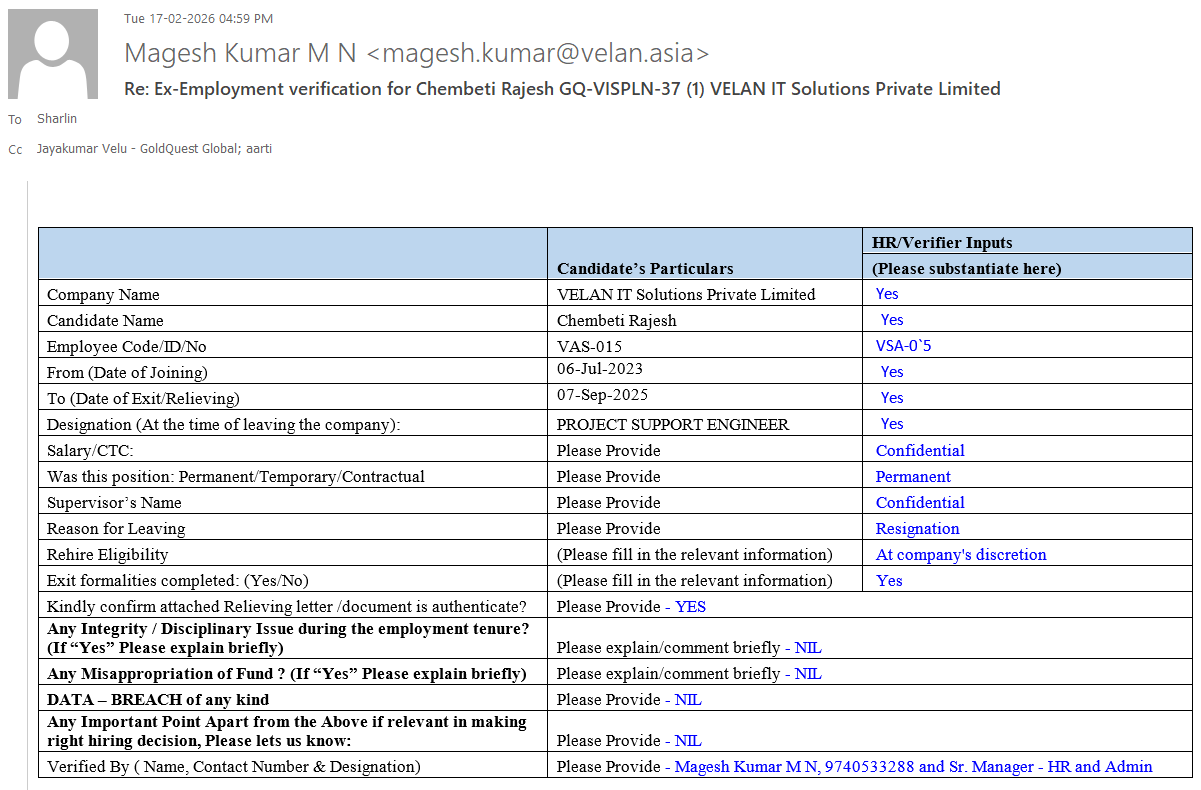Click 'Any Misappropriation of Fund ?' question
The height and width of the screenshot is (790, 1201).
click(x=287, y=673)
